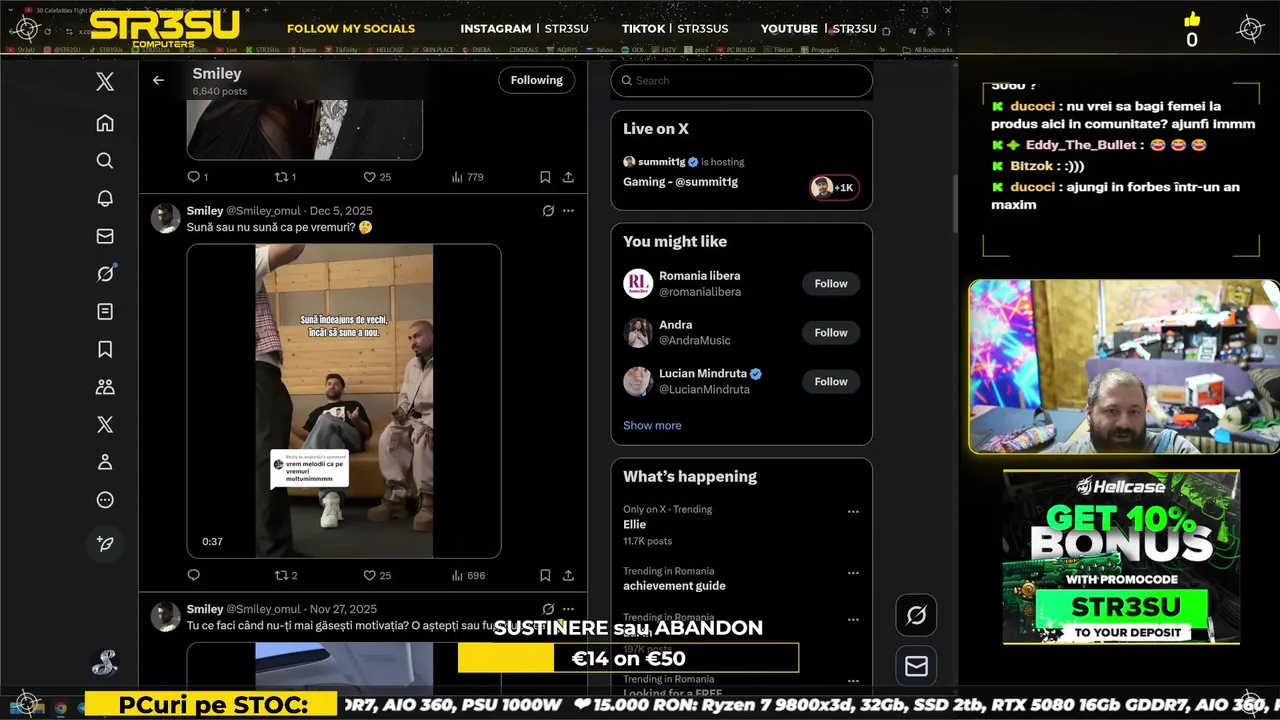Open floating Grok button bottom right
This screenshot has width=1280, height=720.
click(x=916, y=615)
